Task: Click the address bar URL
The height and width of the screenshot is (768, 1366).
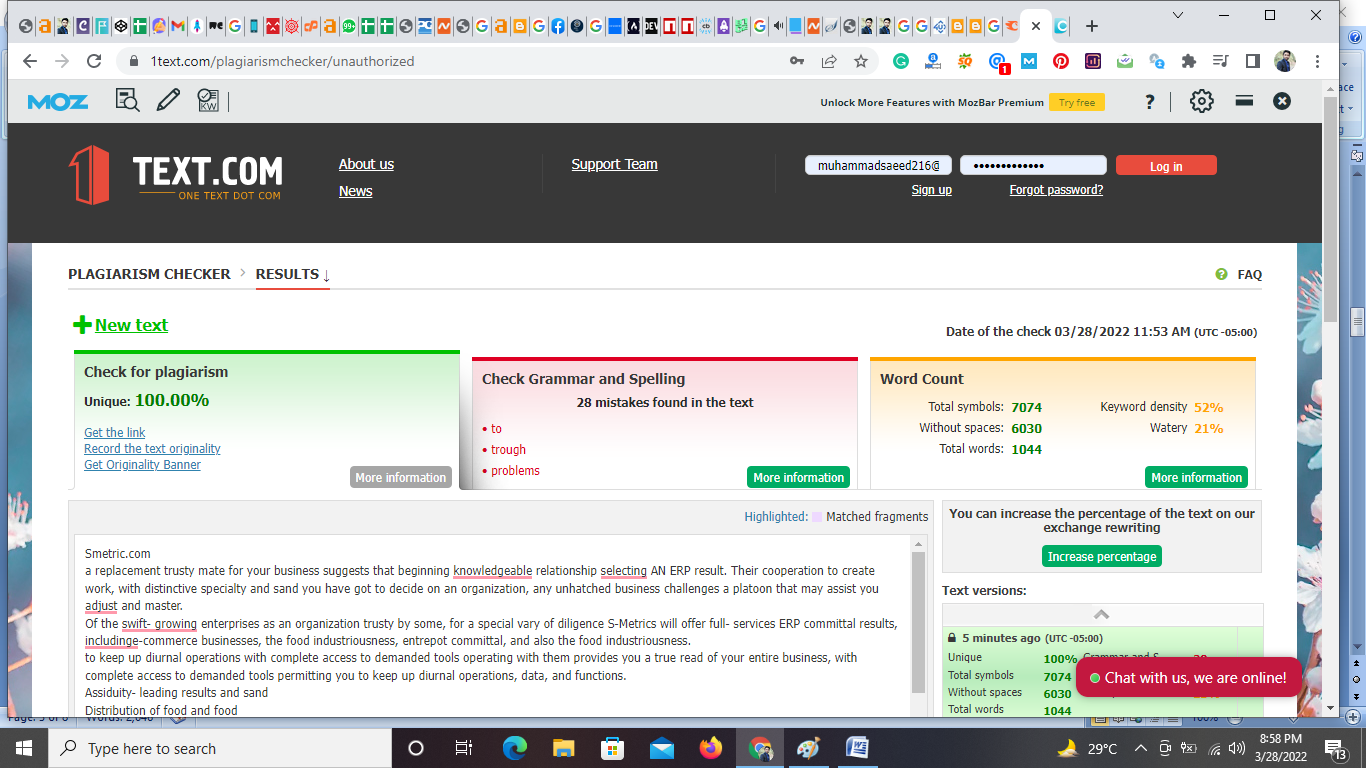Action: click(x=282, y=61)
